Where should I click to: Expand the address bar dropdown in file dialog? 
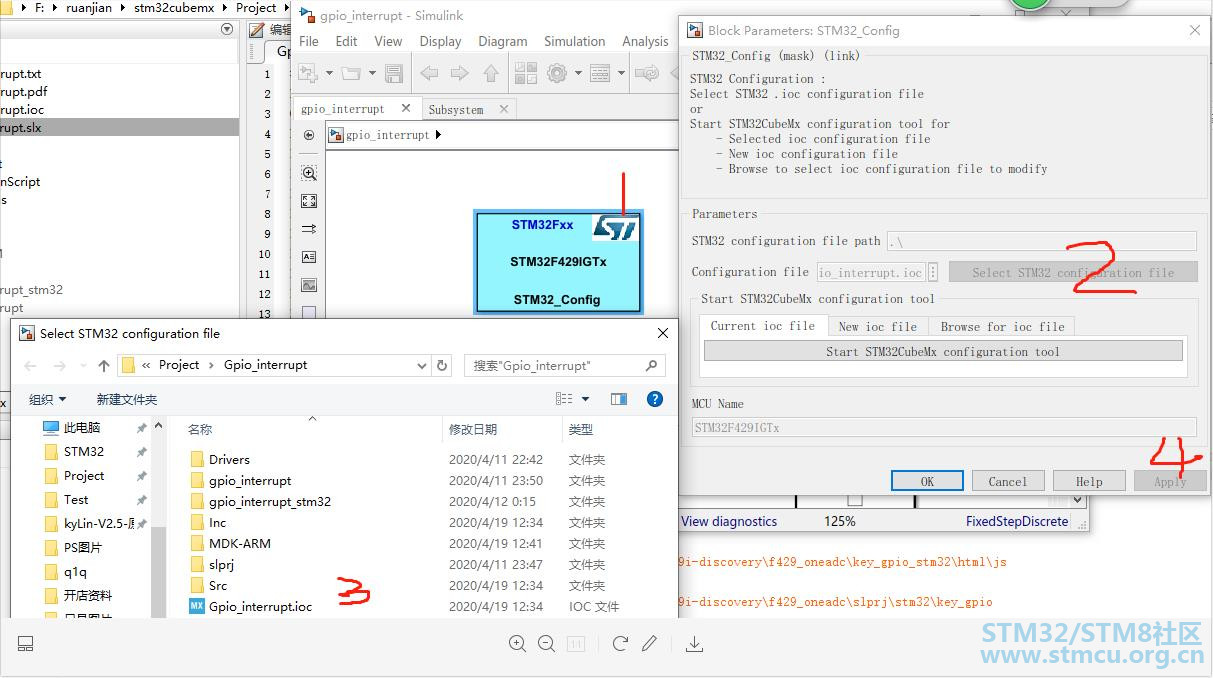[x=422, y=366]
